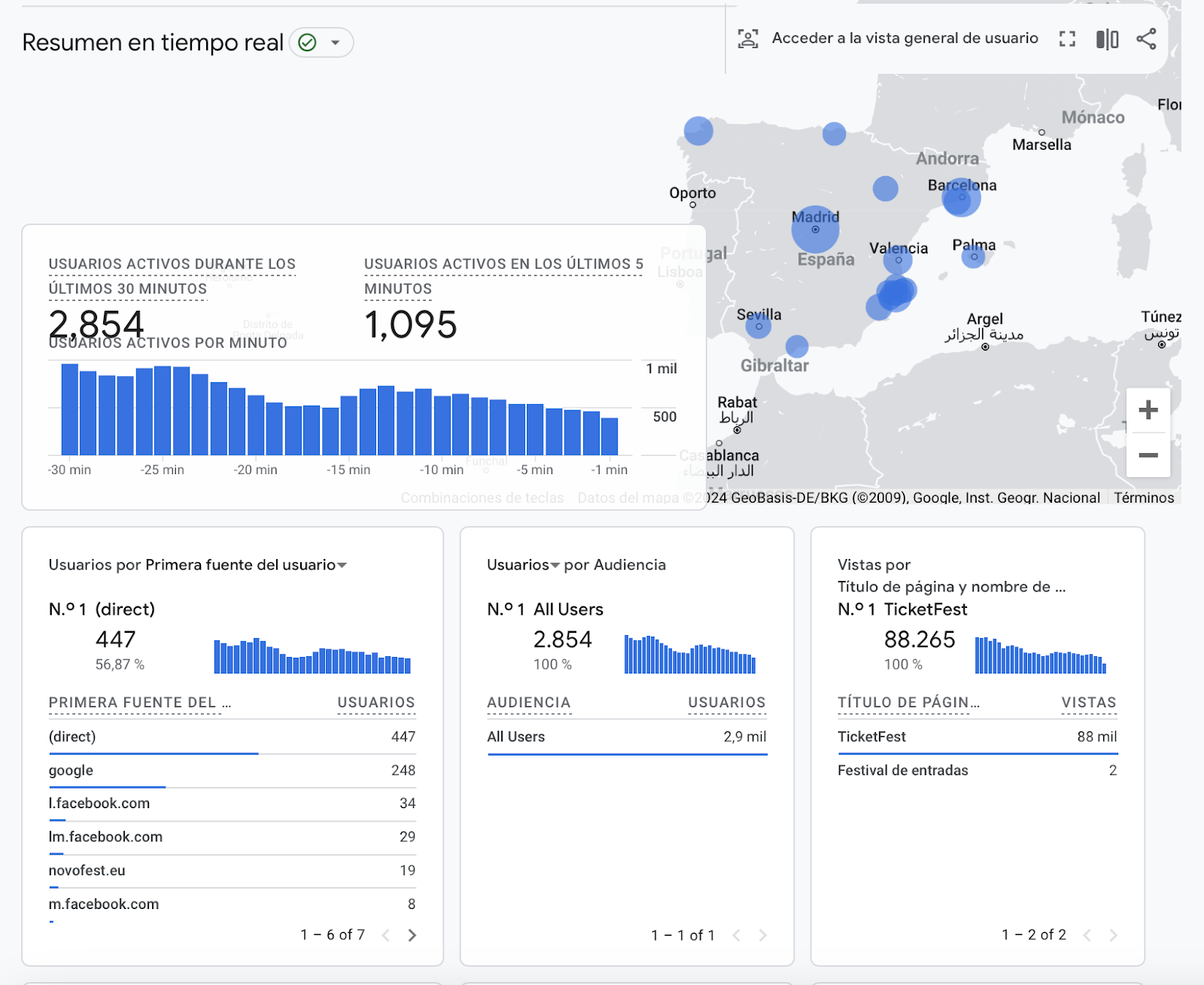1204x985 pixels.
Task: Go to previous page of source table
Action: point(386,935)
